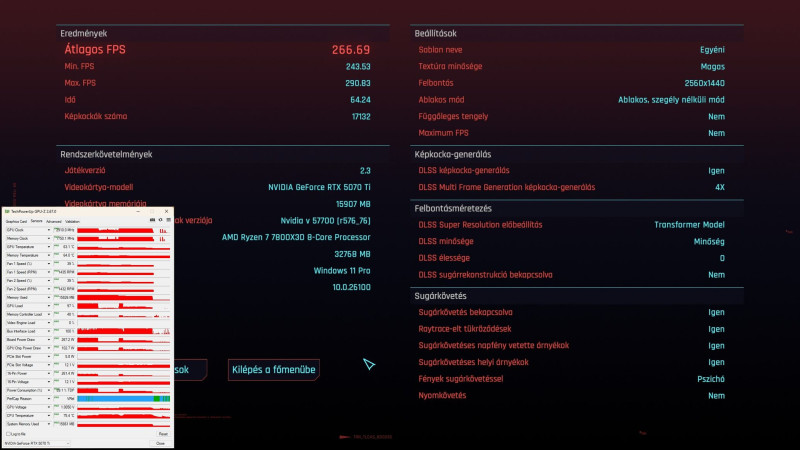
Task: Open the CPU Temperature sensor dropdown
Action: 49,415
